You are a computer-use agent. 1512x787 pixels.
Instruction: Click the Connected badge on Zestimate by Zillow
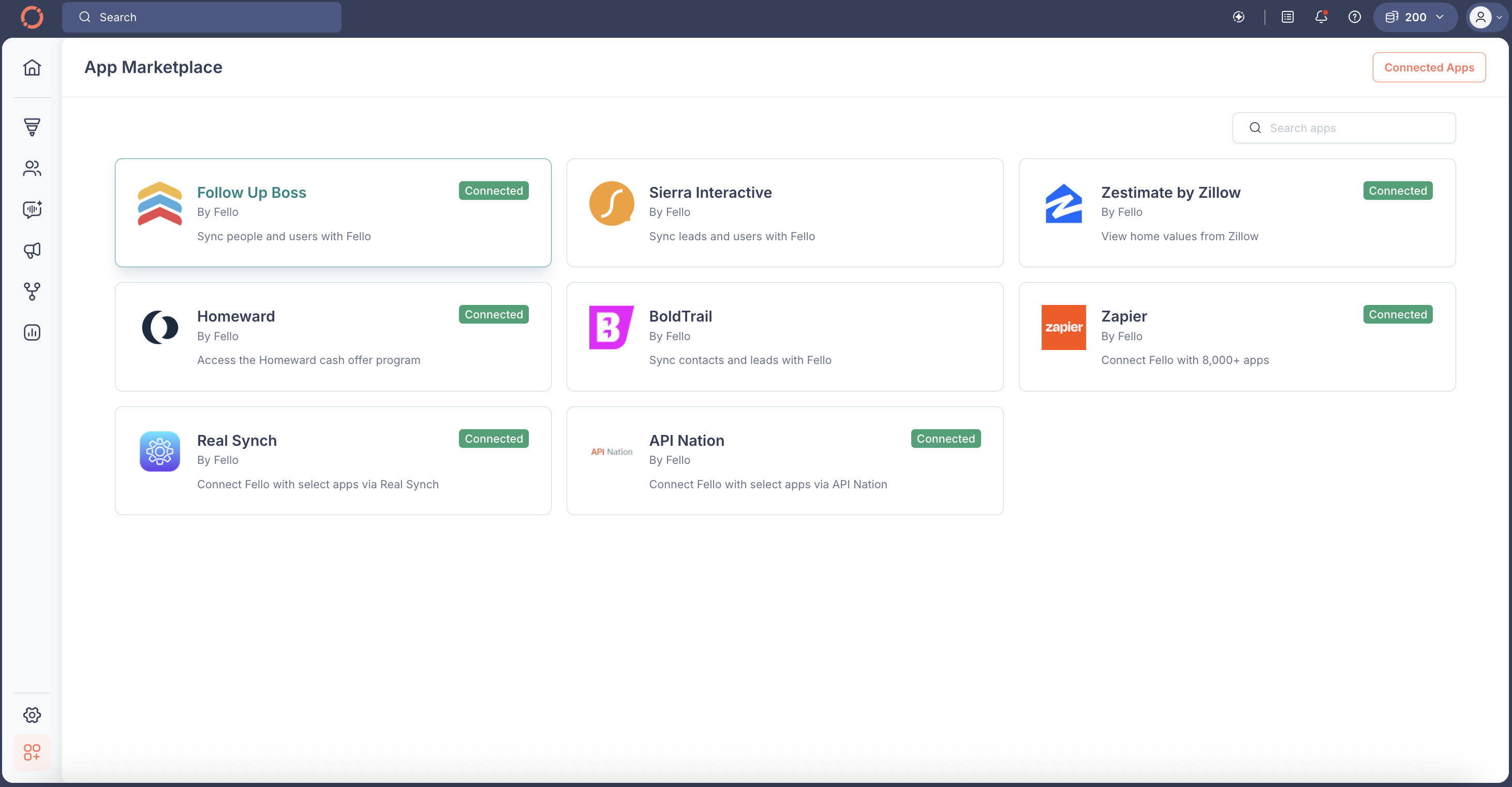click(1398, 191)
